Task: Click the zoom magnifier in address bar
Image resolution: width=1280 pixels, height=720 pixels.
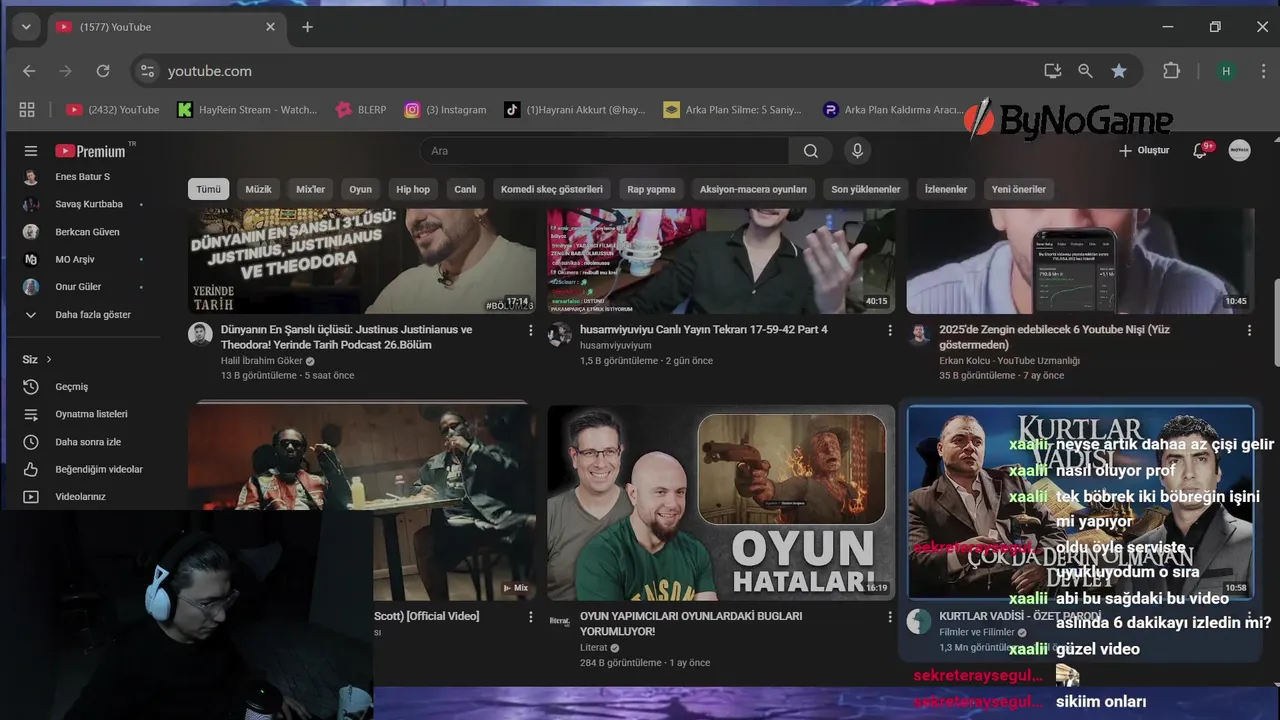Action: (x=1085, y=71)
